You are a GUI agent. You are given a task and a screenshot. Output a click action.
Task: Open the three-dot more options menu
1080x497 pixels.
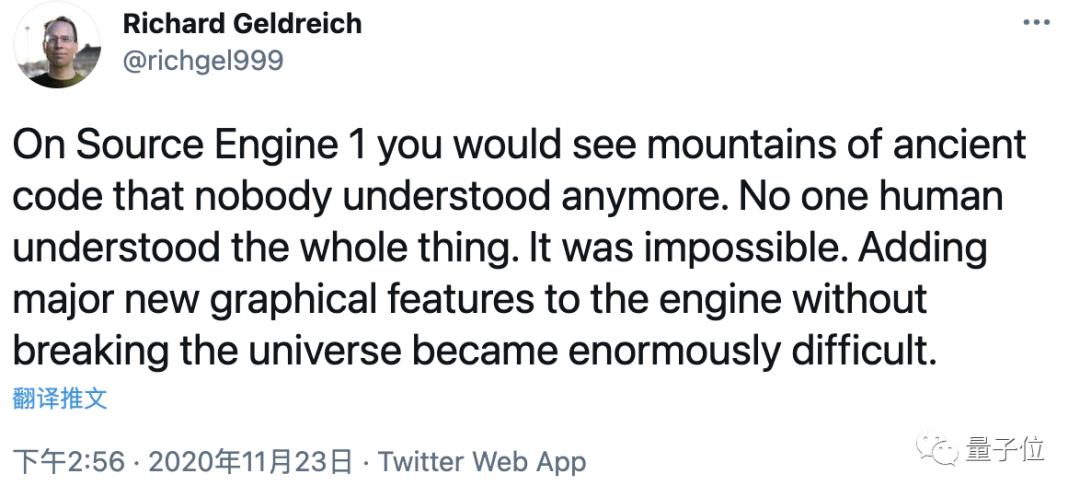click(x=1036, y=23)
